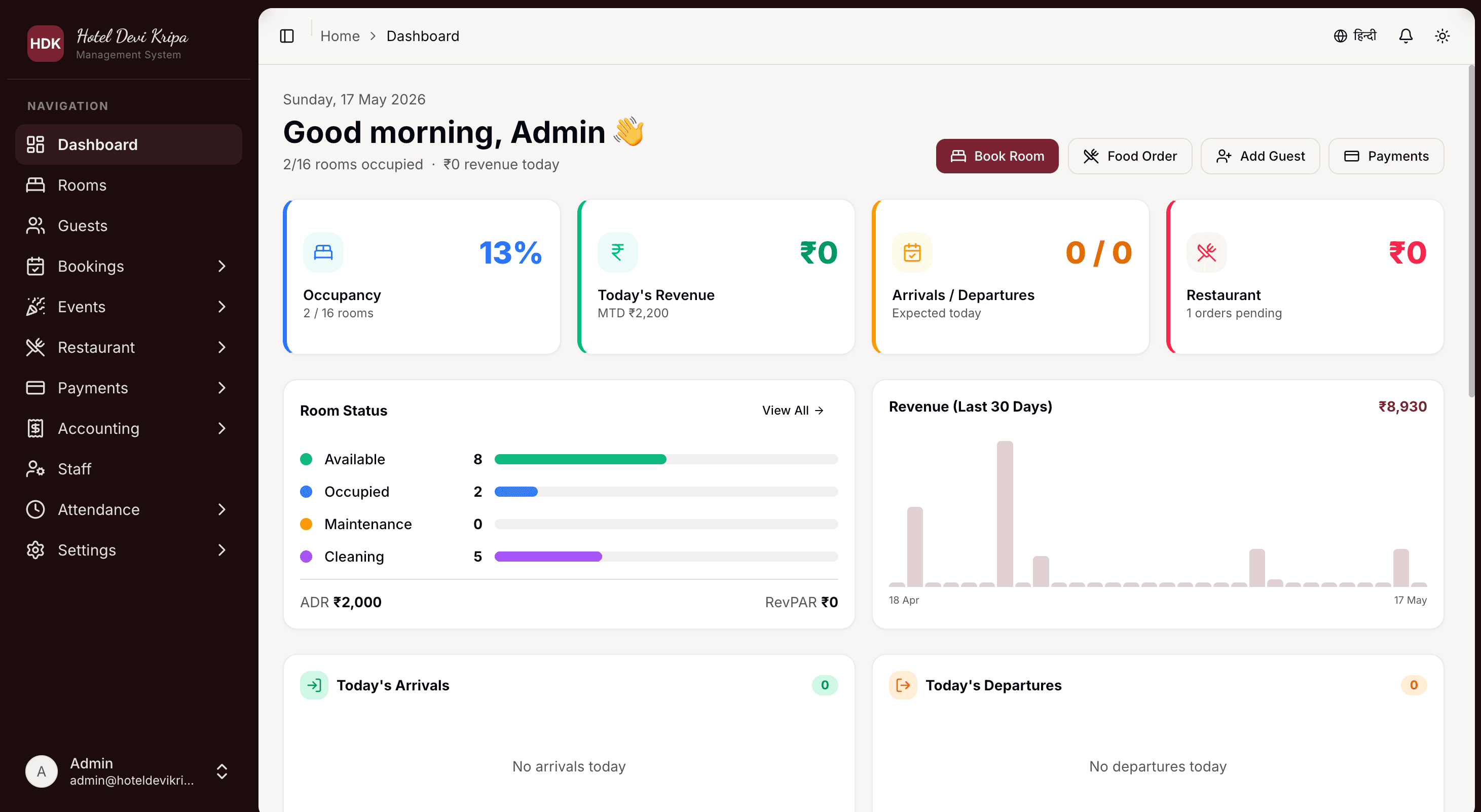This screenshot has width=1481, height=812.
Task: Click Today's Arrivals entry icon
Action: [x=314, y=685]
